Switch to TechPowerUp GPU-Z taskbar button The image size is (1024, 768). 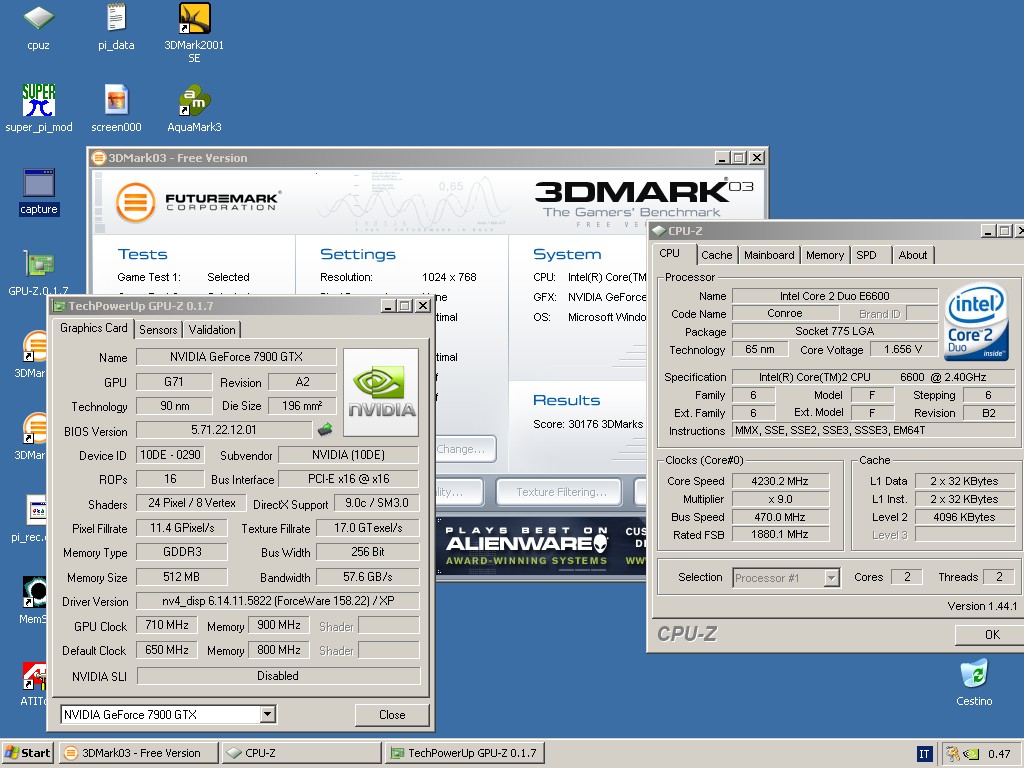click(x=464, y=753)
